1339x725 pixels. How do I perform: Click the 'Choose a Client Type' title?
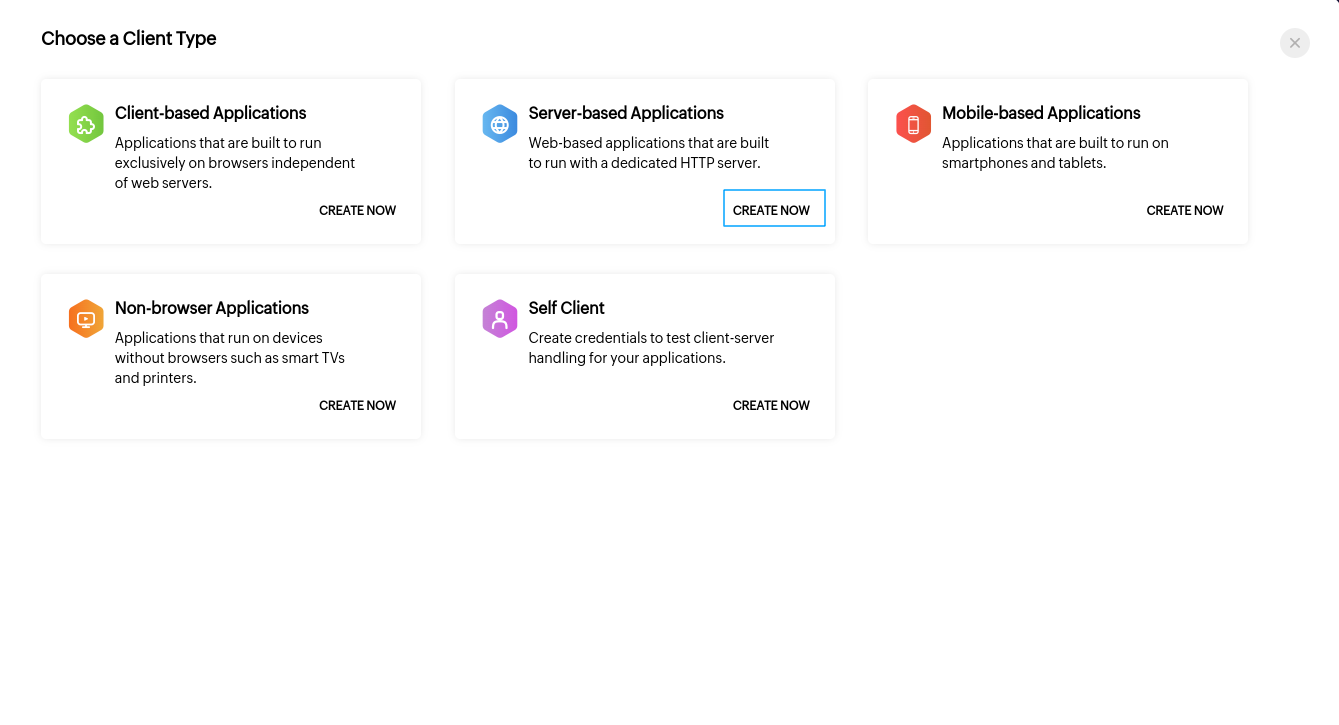click(129, 38)
